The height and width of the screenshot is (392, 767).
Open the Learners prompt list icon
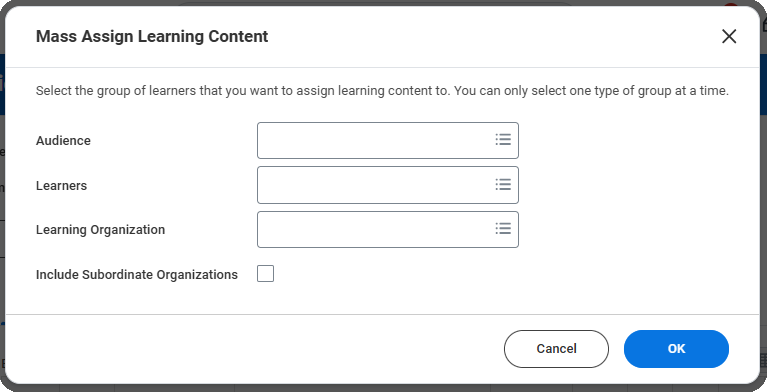503,184
